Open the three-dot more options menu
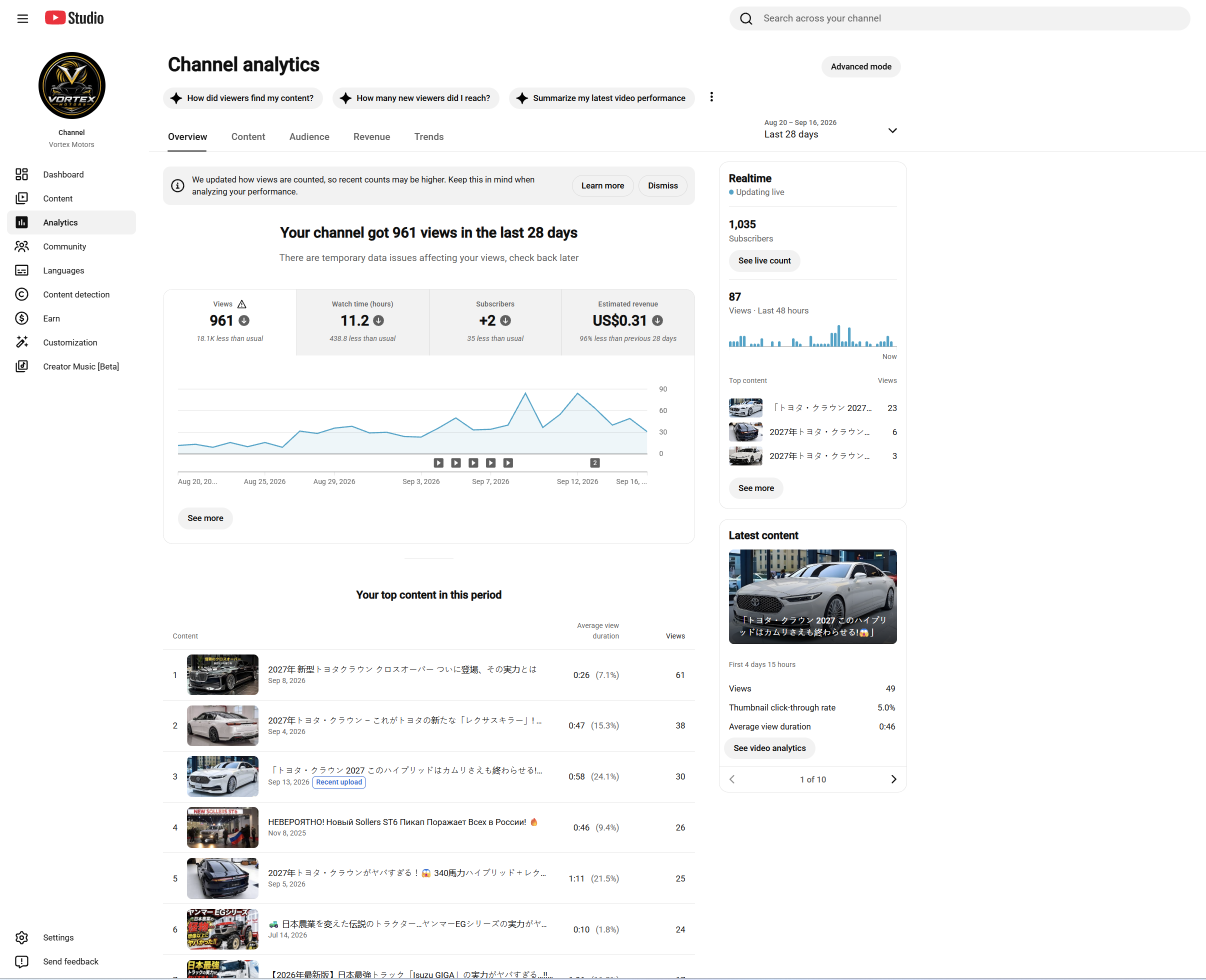The width and height of the screenshot is (1206, 980). point(711,97)
